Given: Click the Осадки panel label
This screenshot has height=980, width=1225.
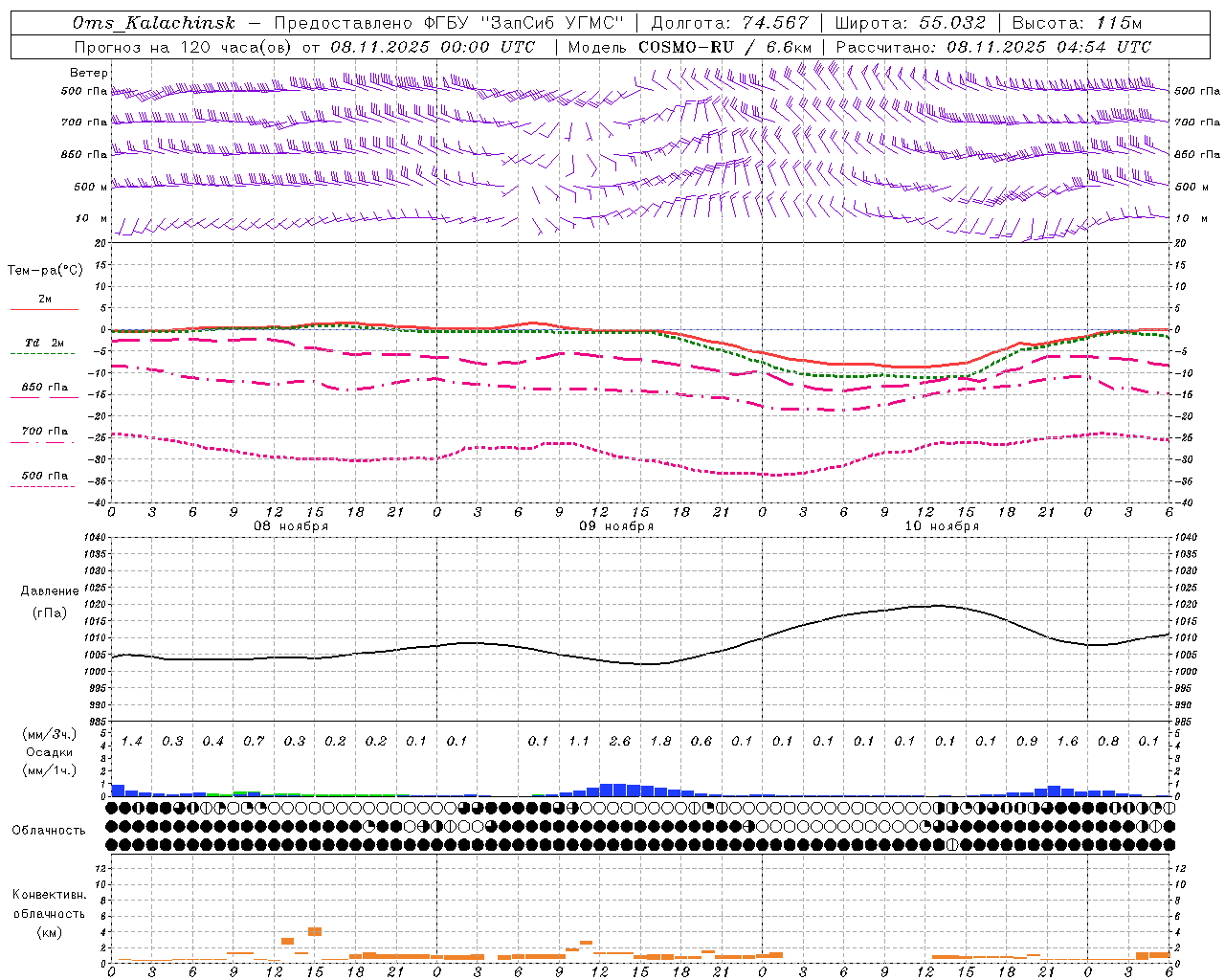Looking at the screenshot, I should 50,752.
